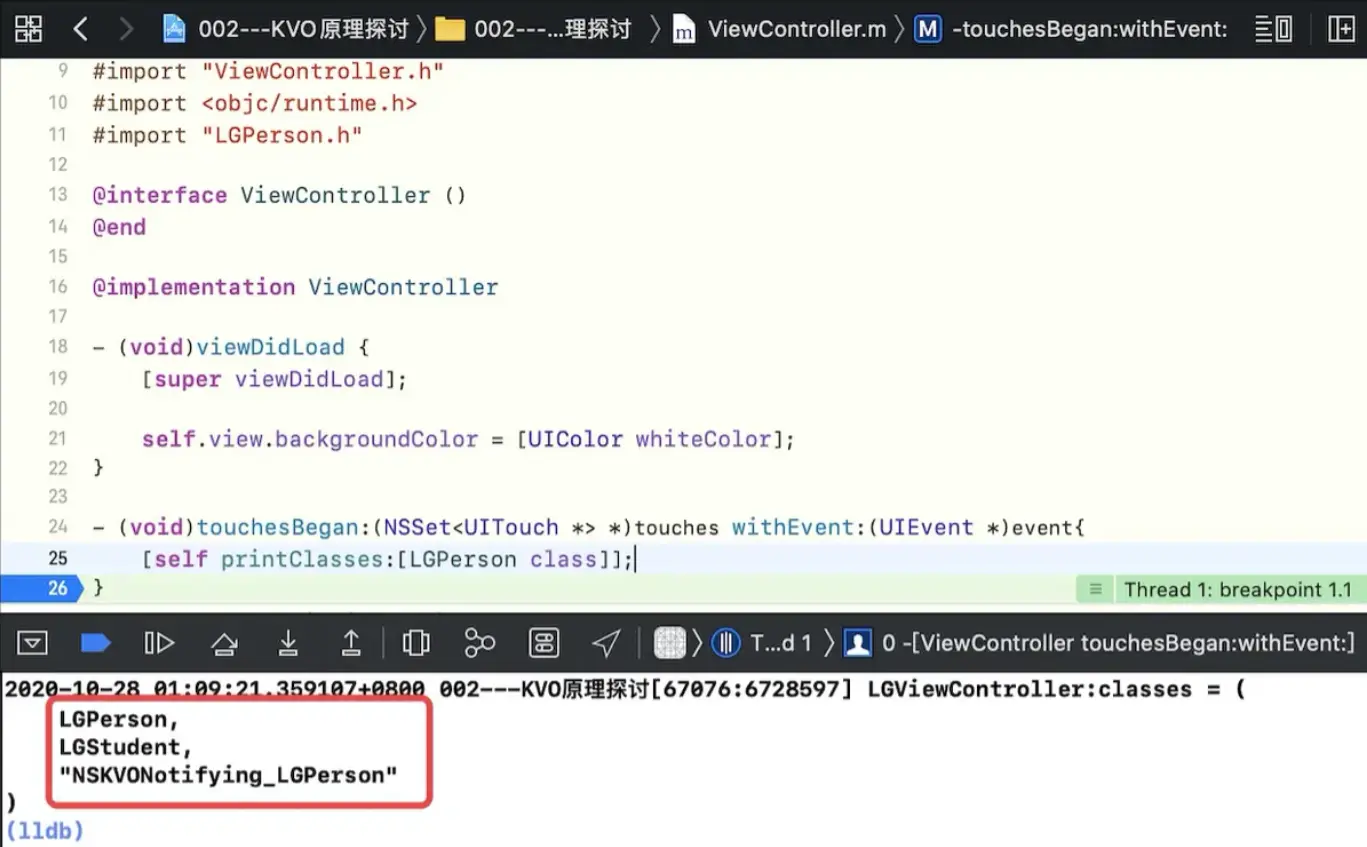The image size is (1367, 847).
Task: Step over the current line
Action: [225, 643]
